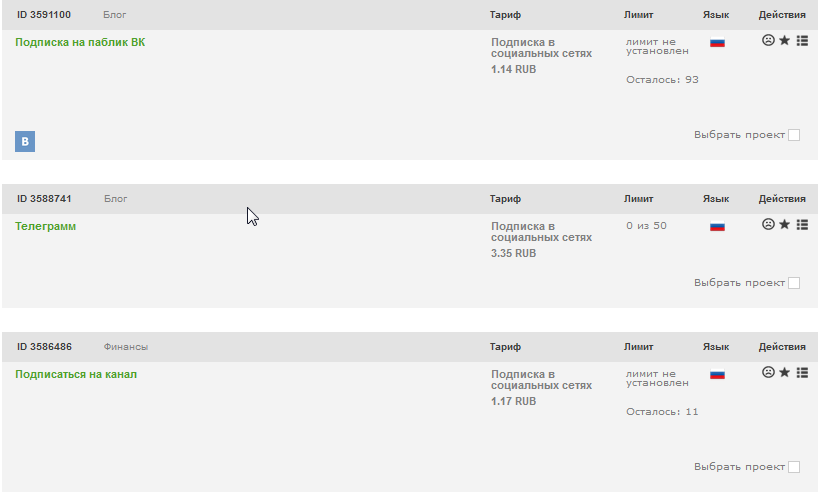The width and height of the screenshot is (818, 492).
Task: Click the Финансы category label
Action: point(126,347)
